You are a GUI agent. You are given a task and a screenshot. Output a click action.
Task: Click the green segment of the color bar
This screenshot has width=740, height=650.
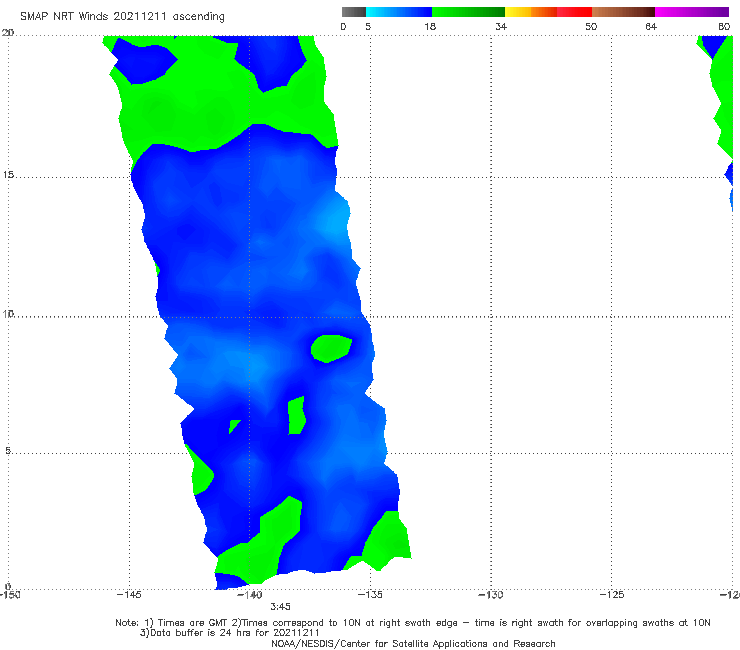(x=468, y=12)
